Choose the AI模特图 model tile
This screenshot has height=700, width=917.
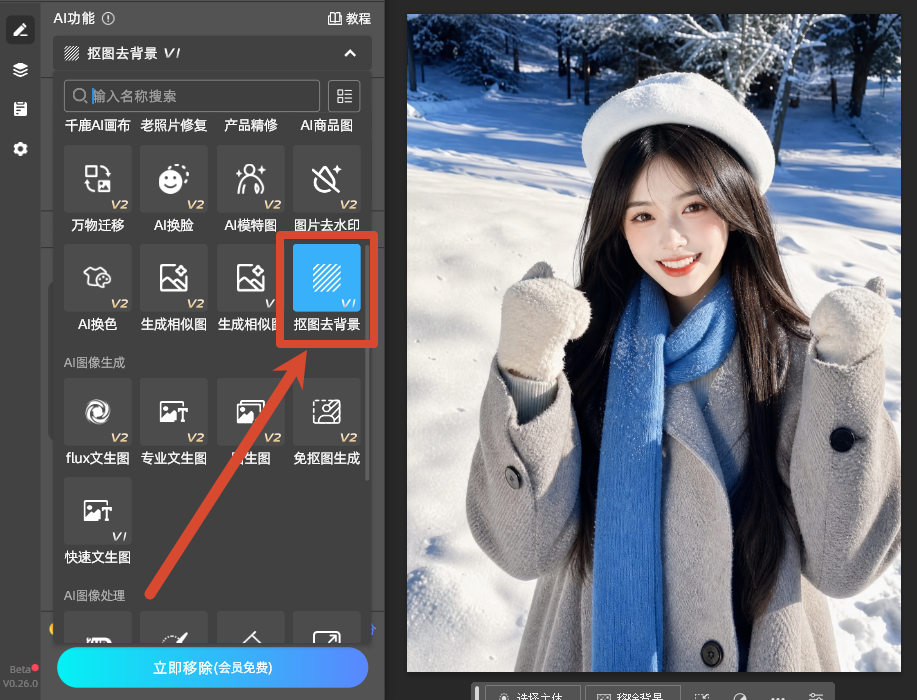point(250,179)
